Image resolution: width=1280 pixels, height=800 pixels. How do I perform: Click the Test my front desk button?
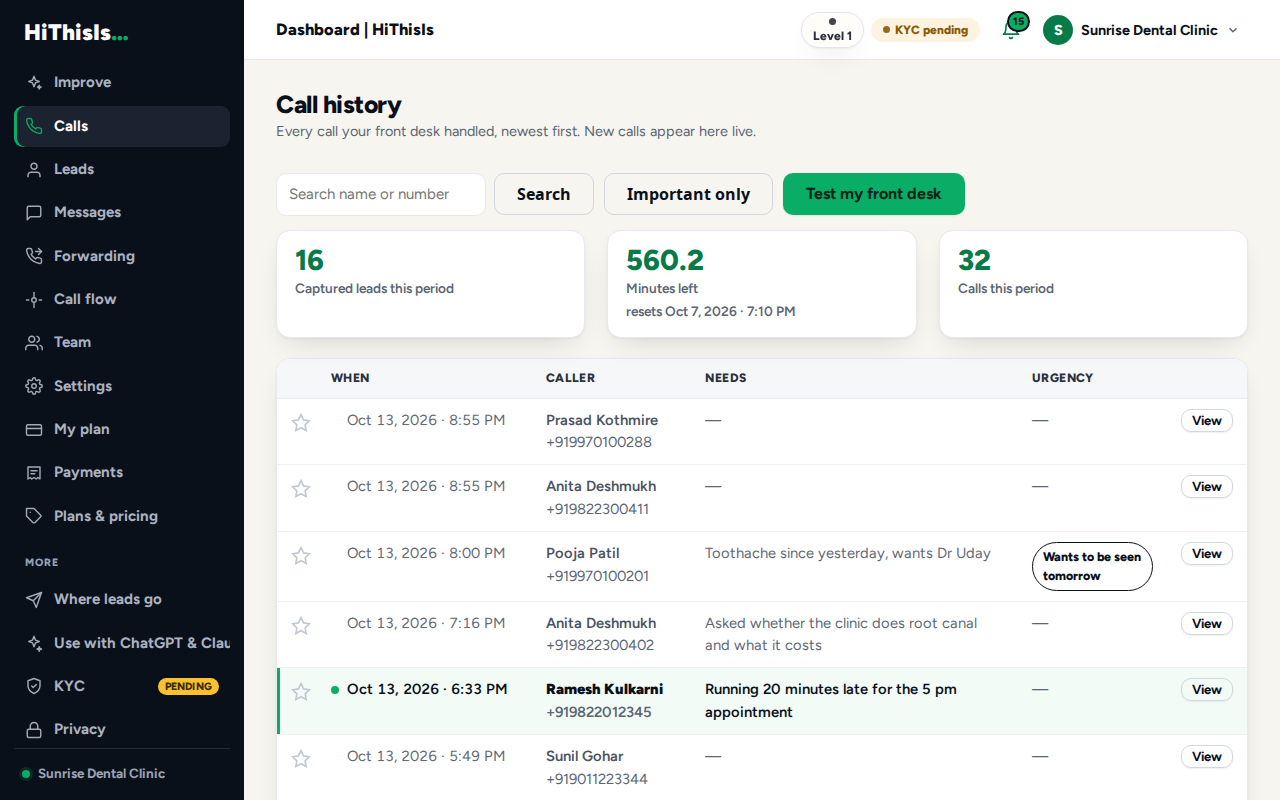coord(874,194)
